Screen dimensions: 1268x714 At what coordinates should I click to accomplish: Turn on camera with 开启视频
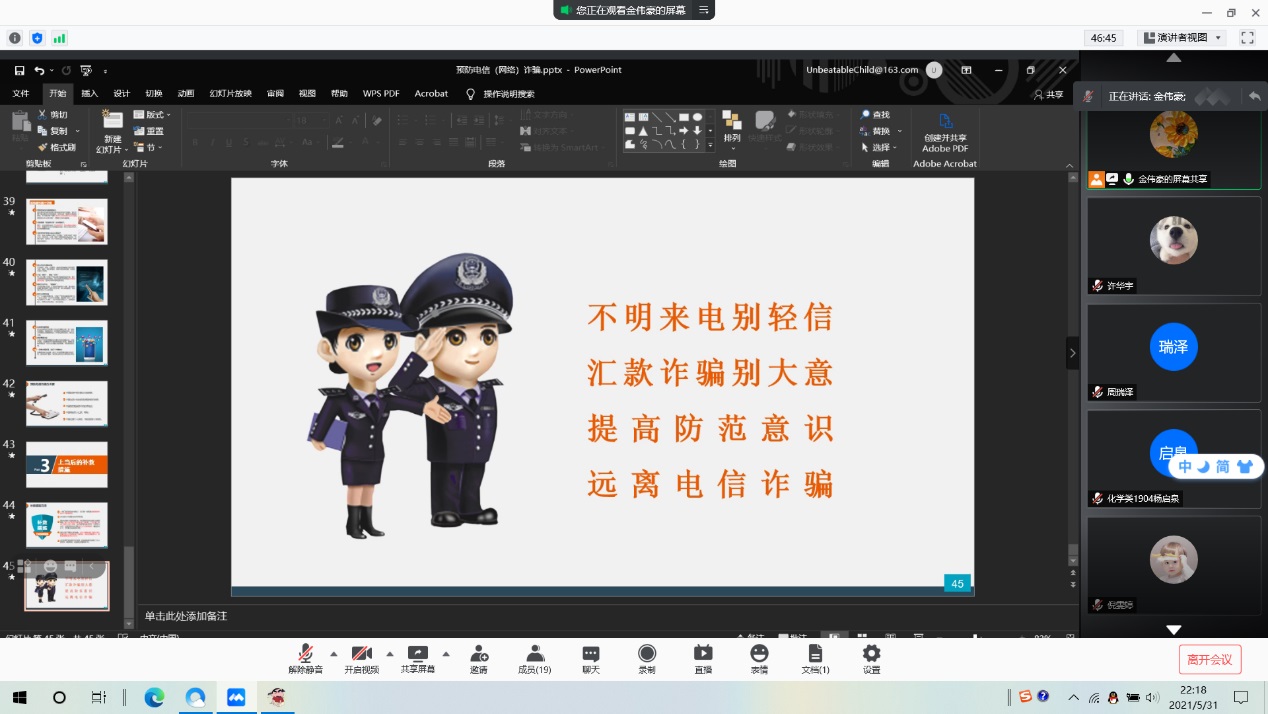(x=362, y=658)
